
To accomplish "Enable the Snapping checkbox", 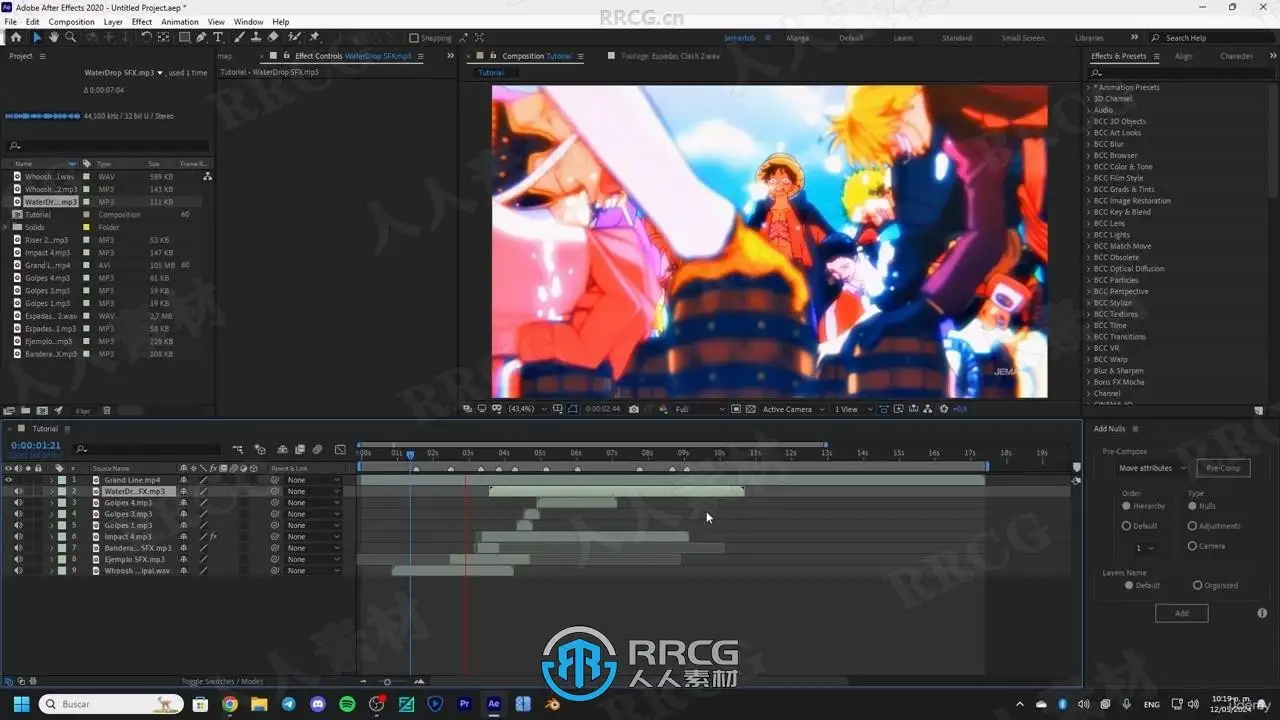I will [414, 38].
